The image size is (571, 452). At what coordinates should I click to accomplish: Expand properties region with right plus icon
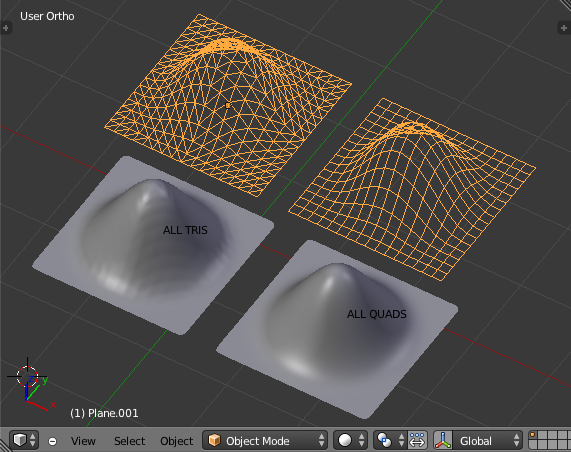pyautogui.click(x=564, y=28)
